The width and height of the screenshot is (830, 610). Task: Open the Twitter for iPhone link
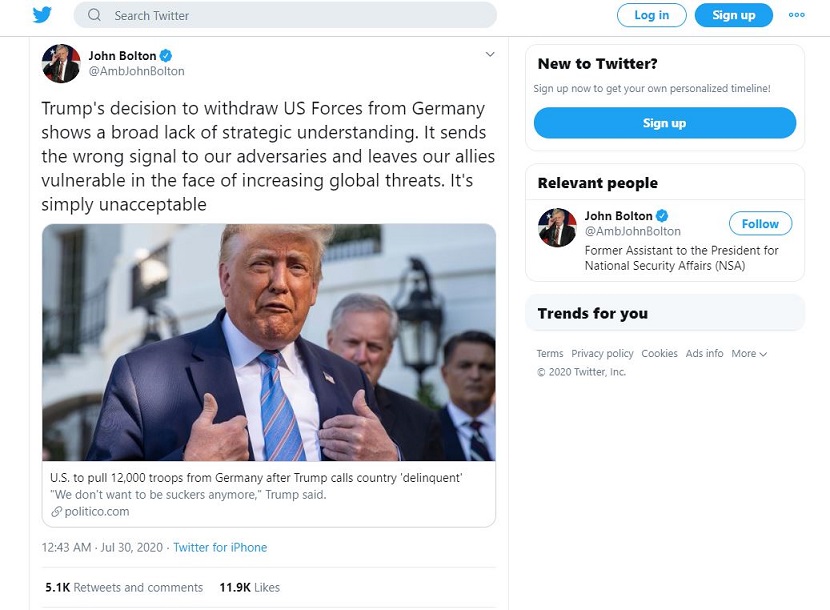point(220,548)
